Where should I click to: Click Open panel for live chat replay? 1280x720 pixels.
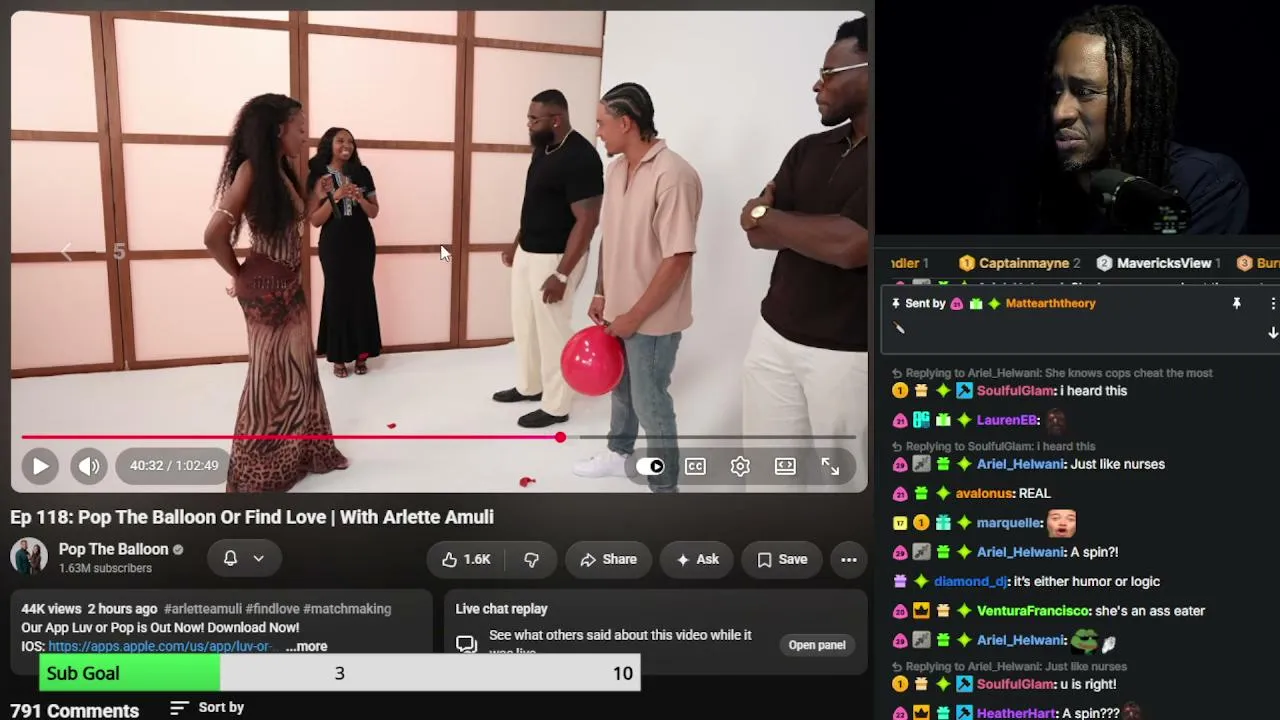pos(817,645)
